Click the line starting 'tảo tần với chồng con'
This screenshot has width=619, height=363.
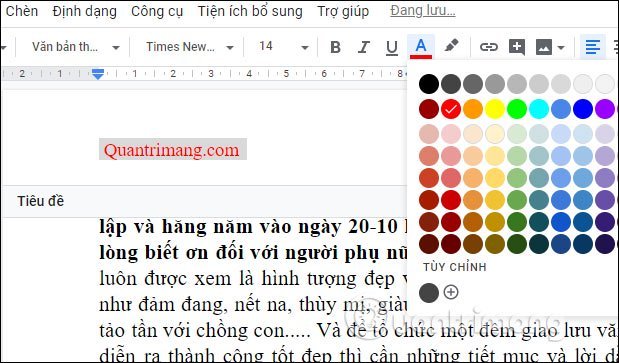click(x=359, y=331)
